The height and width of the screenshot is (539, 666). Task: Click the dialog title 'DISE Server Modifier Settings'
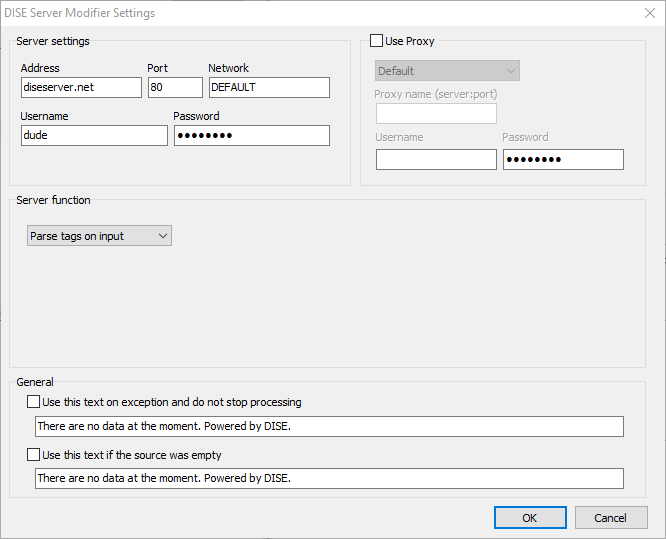80,13
